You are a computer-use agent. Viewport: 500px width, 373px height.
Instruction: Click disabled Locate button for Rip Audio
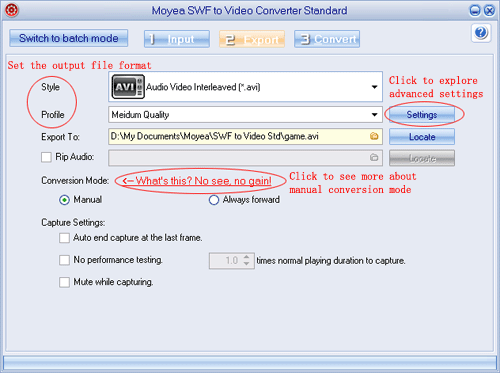point(422,158)
